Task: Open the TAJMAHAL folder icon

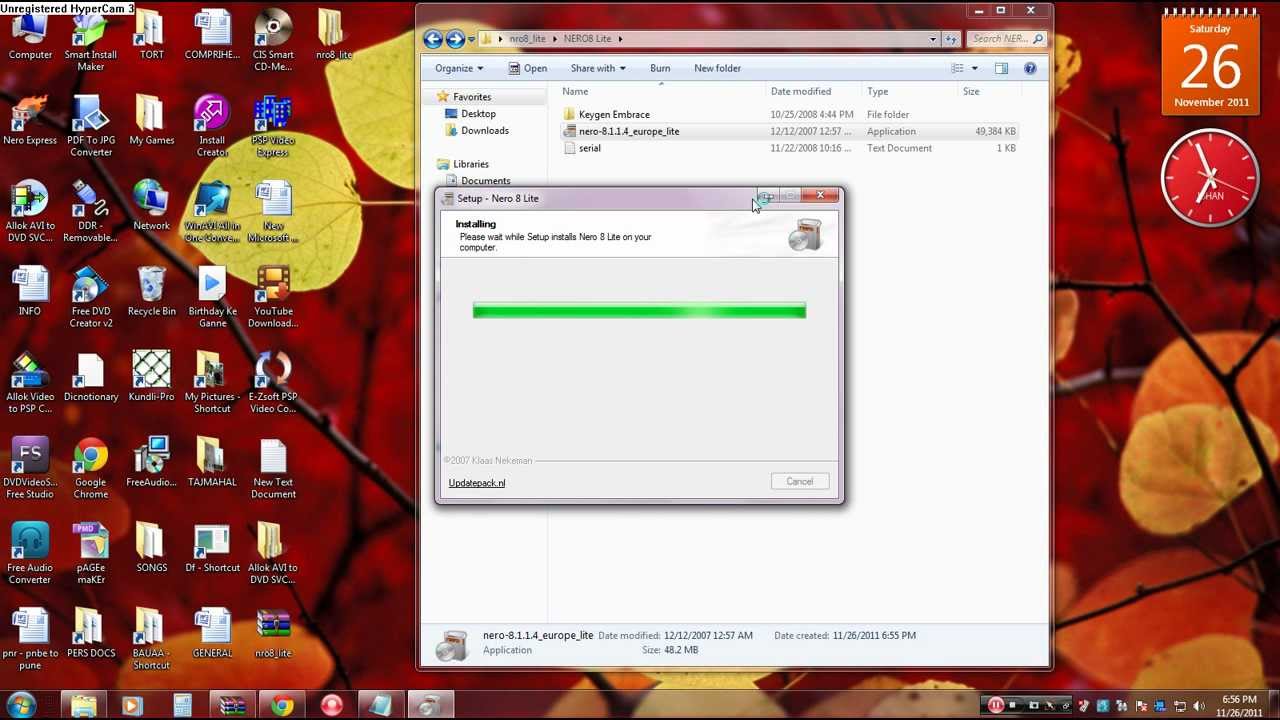Action: pyautogui.click(x=212, y=463)
